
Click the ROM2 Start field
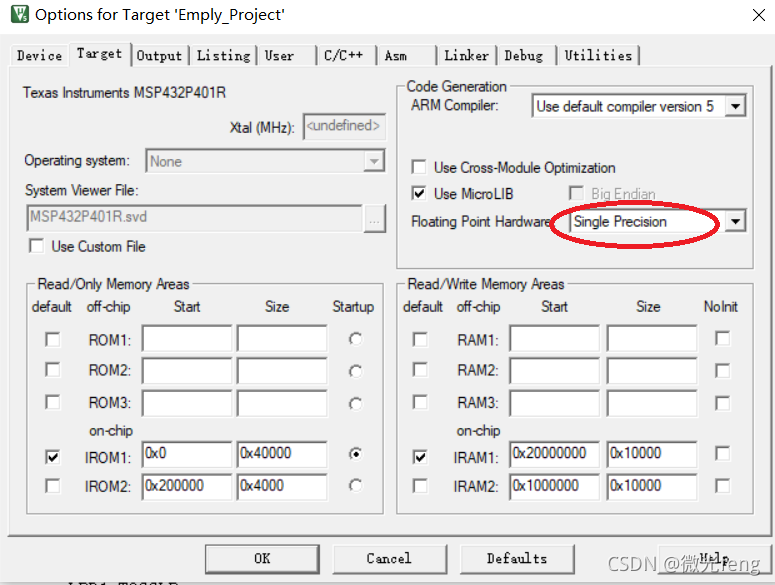187,371
